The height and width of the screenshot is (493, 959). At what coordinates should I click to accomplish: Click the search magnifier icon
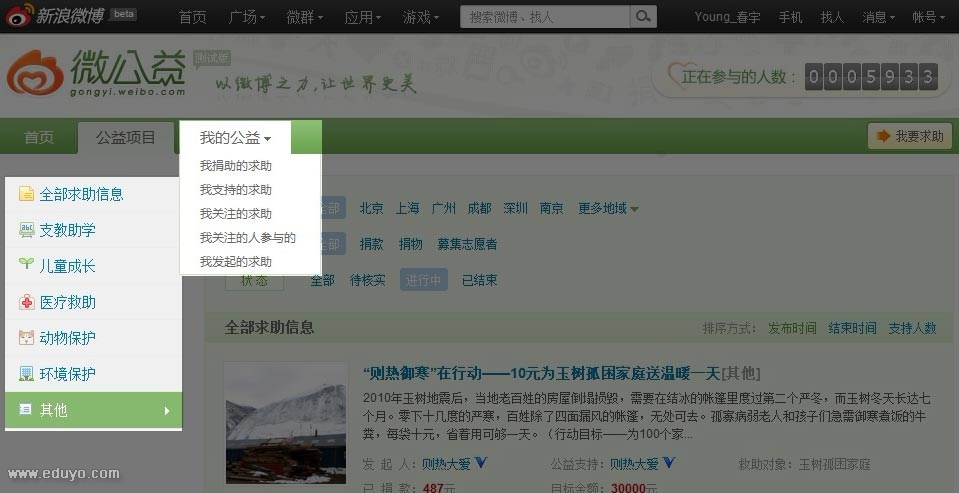pos(643,17)
